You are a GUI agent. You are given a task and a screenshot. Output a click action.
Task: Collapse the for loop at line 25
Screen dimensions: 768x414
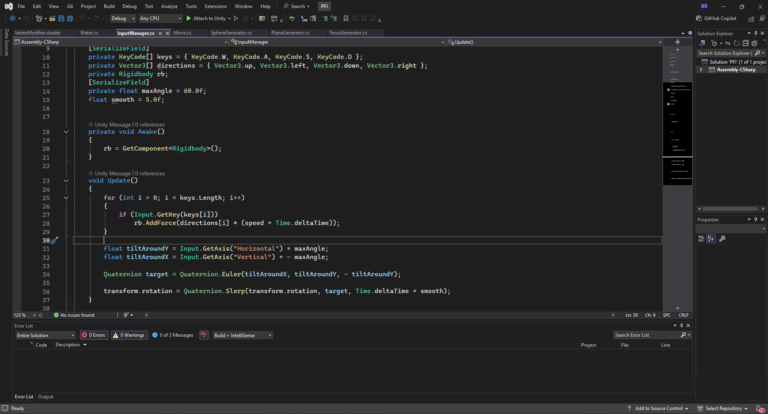(66, 198)
